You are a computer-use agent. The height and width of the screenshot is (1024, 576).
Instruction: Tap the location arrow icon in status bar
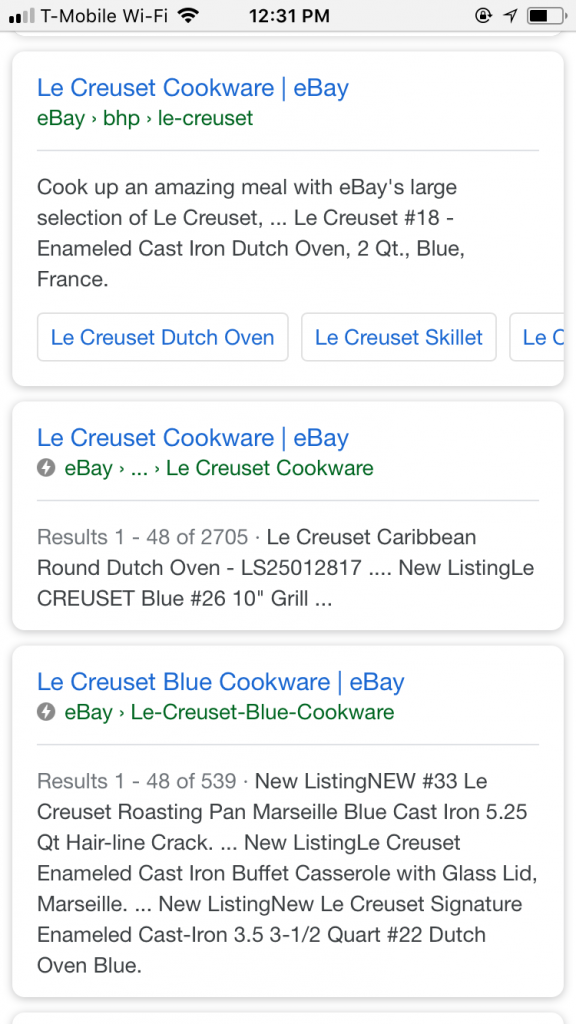click(x=510, y=15)
